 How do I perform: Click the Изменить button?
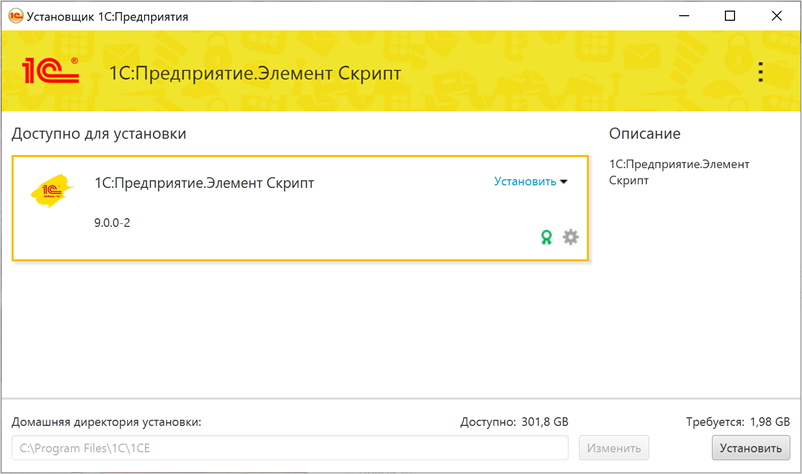[613, 447]
